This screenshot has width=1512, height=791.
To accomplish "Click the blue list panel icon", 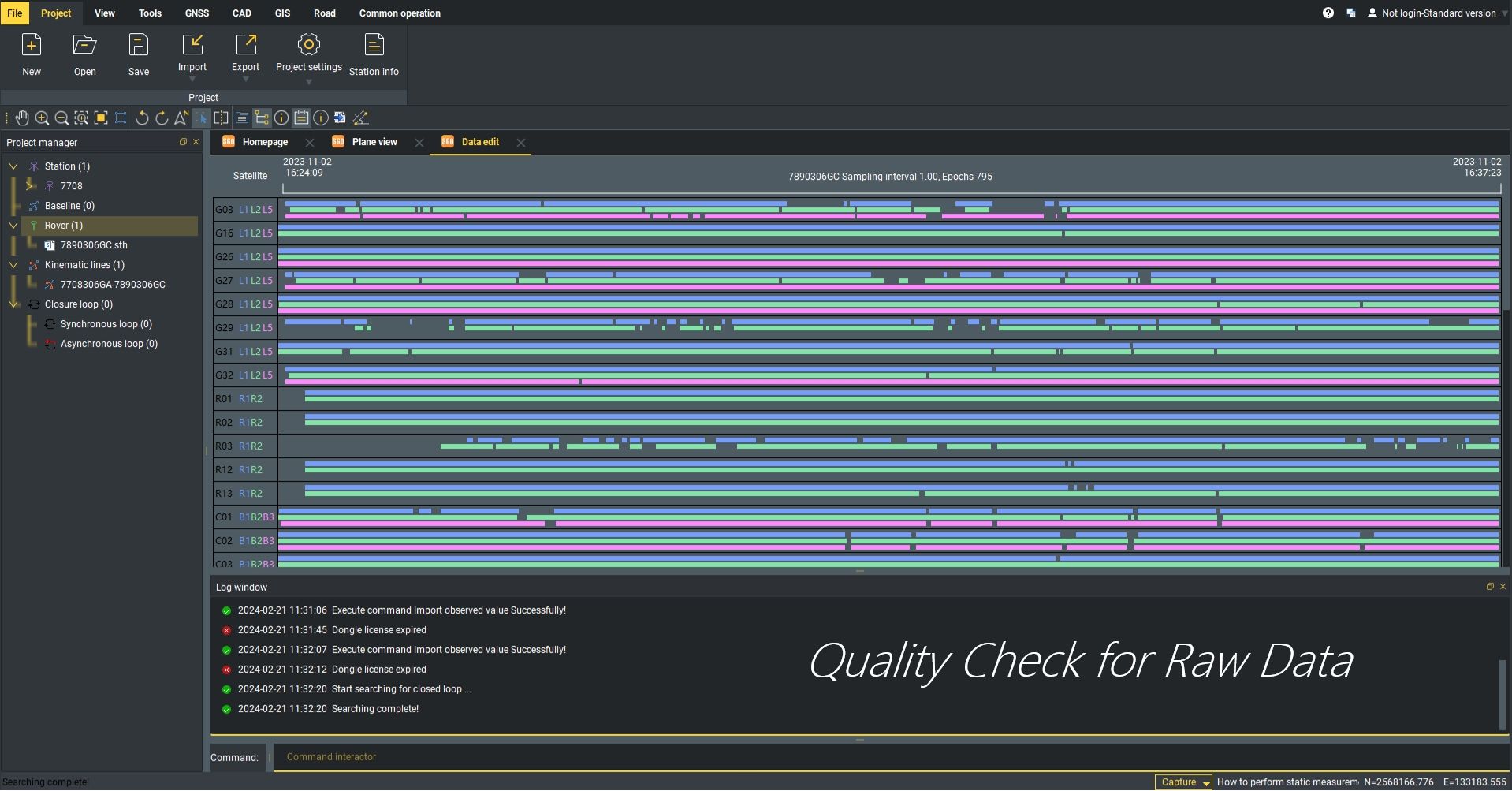I will pos(242,118).
